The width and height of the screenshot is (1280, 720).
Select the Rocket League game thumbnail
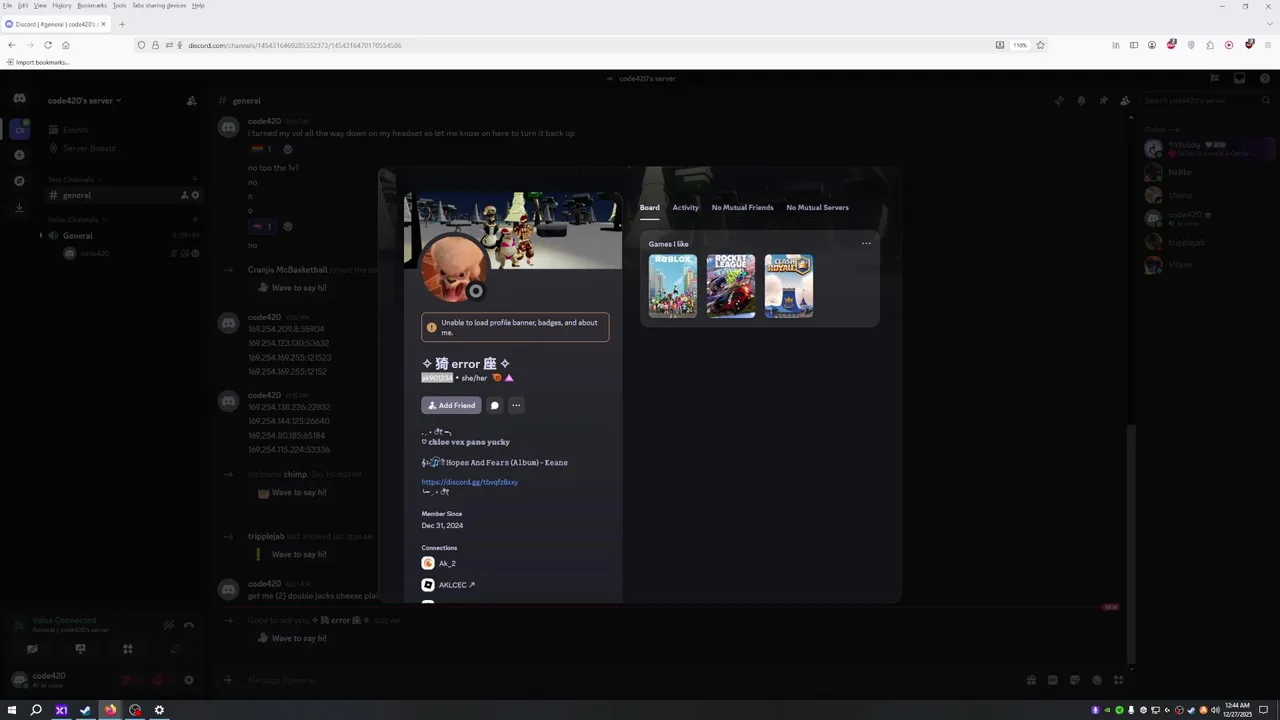[x=731, y=286]
